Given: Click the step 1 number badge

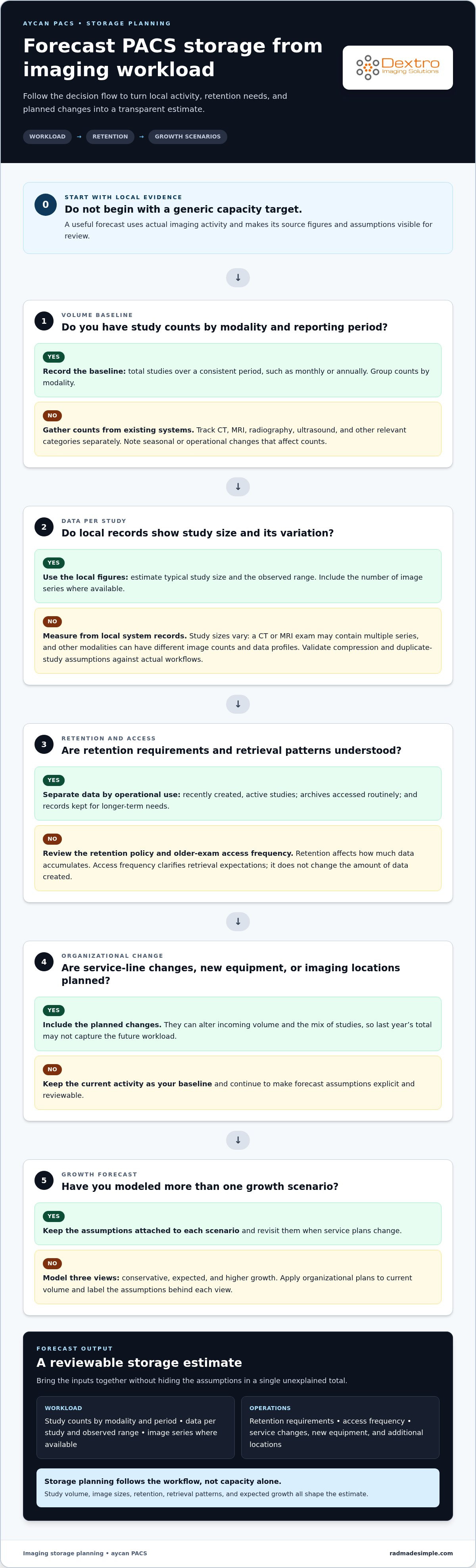Looking at the screenshot, I should click(x=44, y=321).
